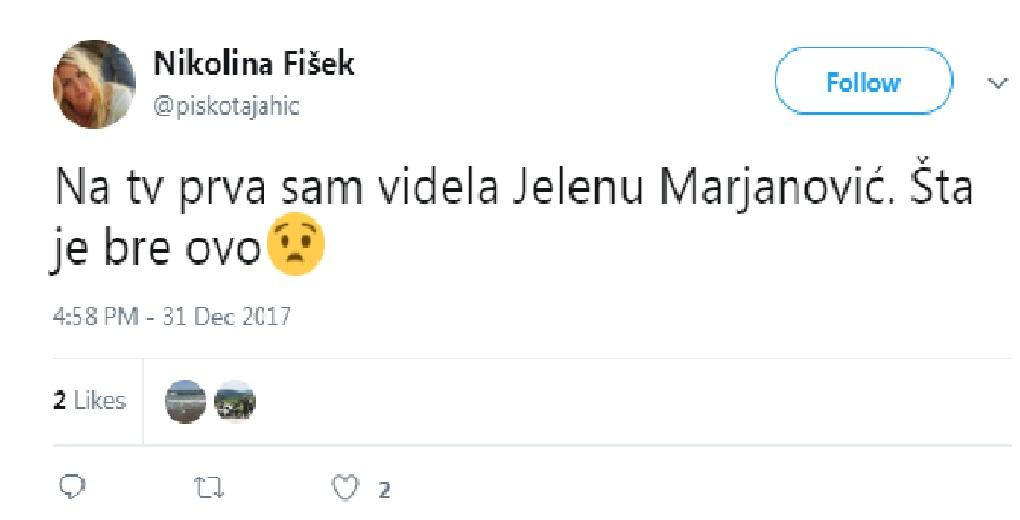Open the Nikolina Fišek display name link
This screenshot has height=520, width=1020.
[254, 65]
